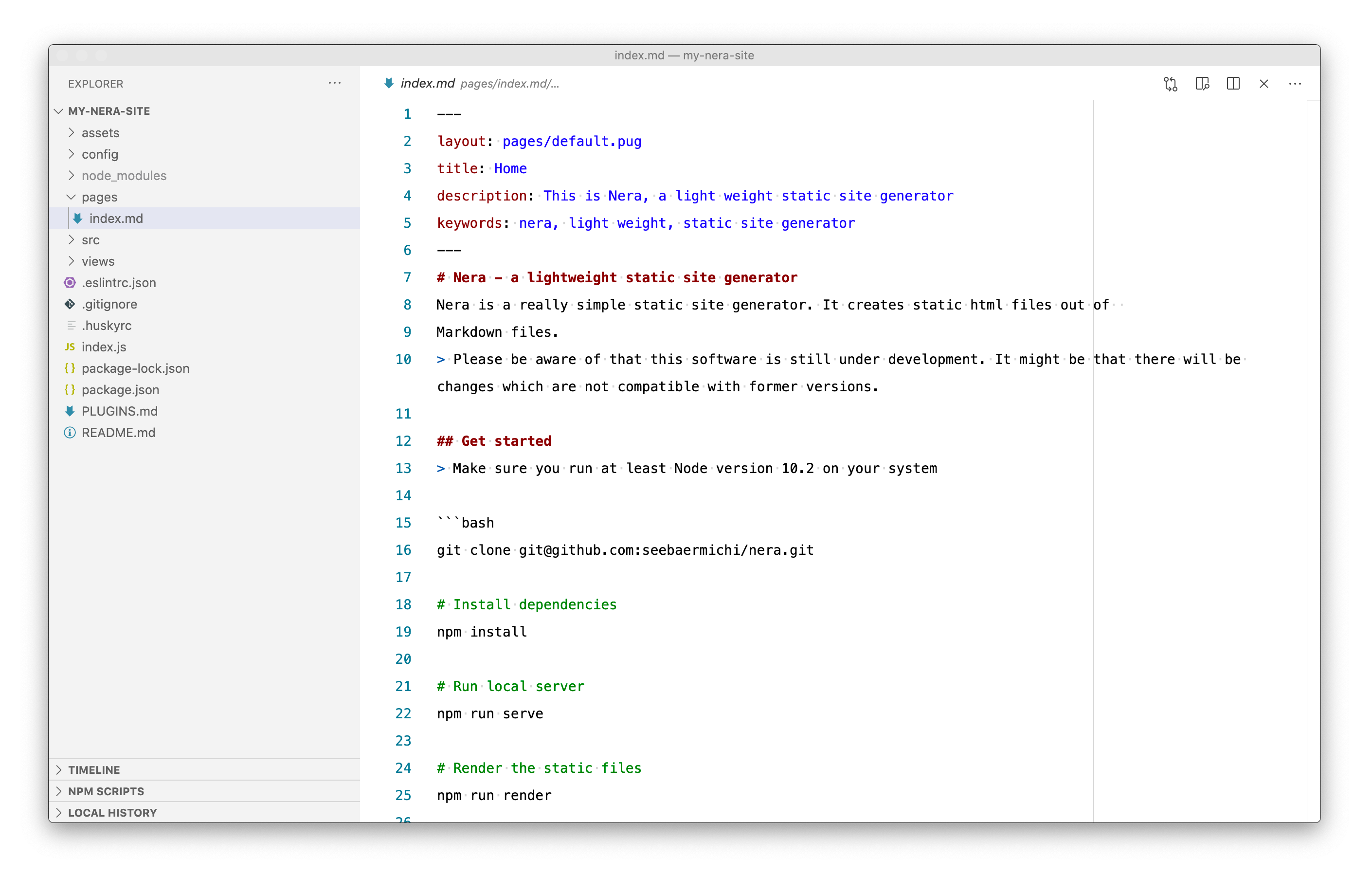Click the markdown icon of PLUGINS.md

[x=70, y=411]
